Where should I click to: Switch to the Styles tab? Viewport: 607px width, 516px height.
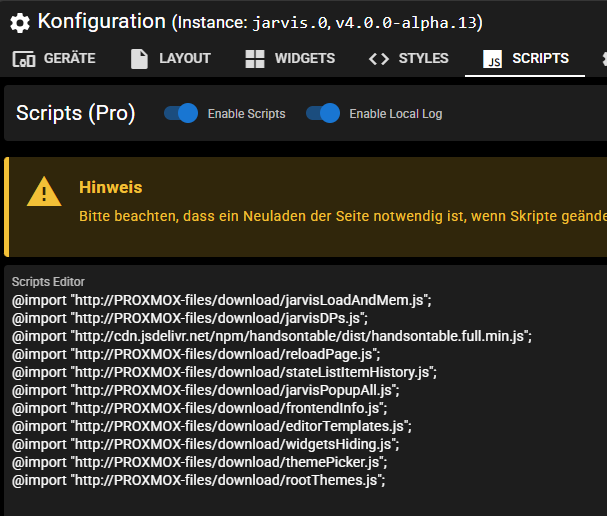point(408,59)
